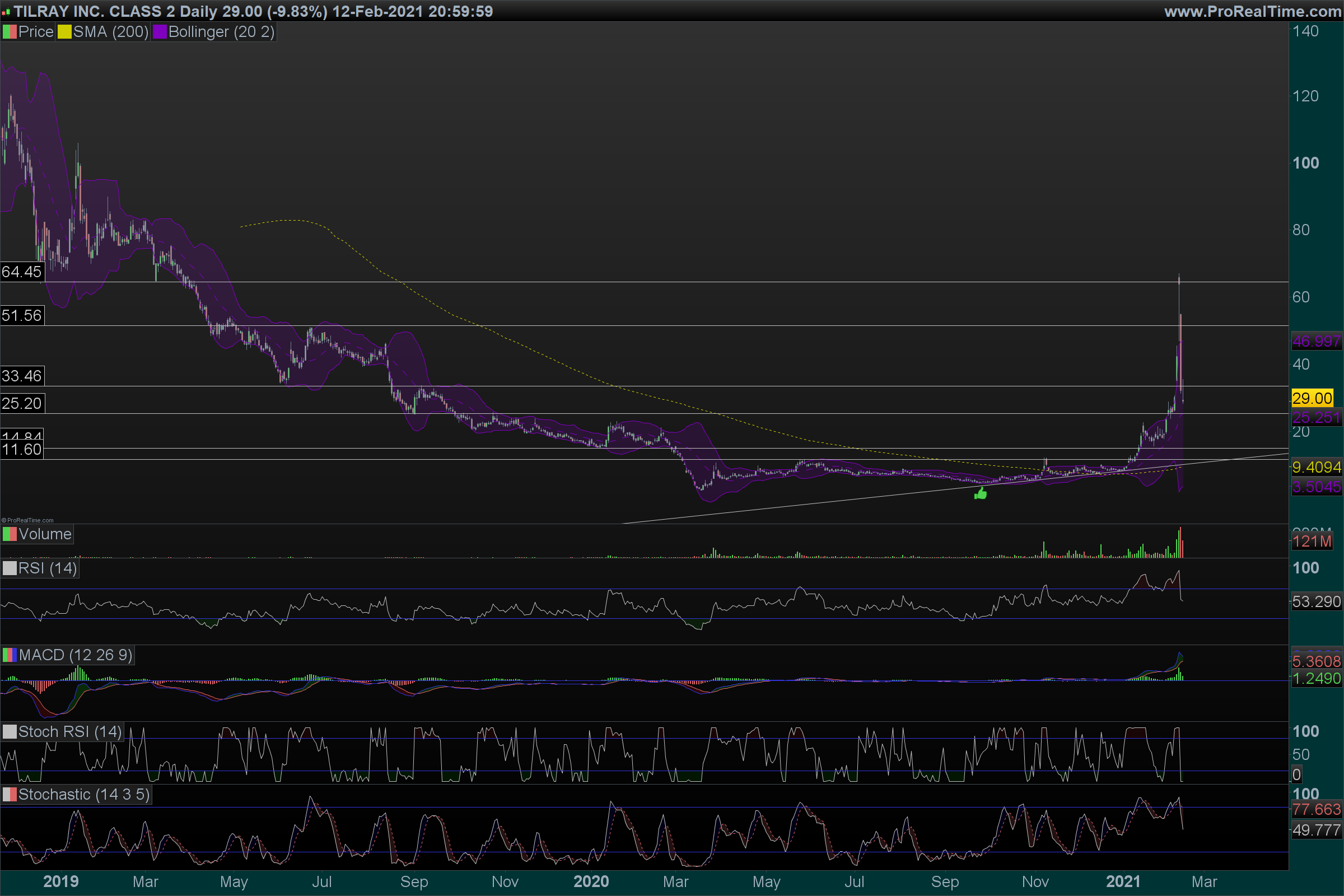Click the Stochastic (14 3 5) legend icon
The width and height of the screenshot is (1344, 896).
tap(10, 795)
